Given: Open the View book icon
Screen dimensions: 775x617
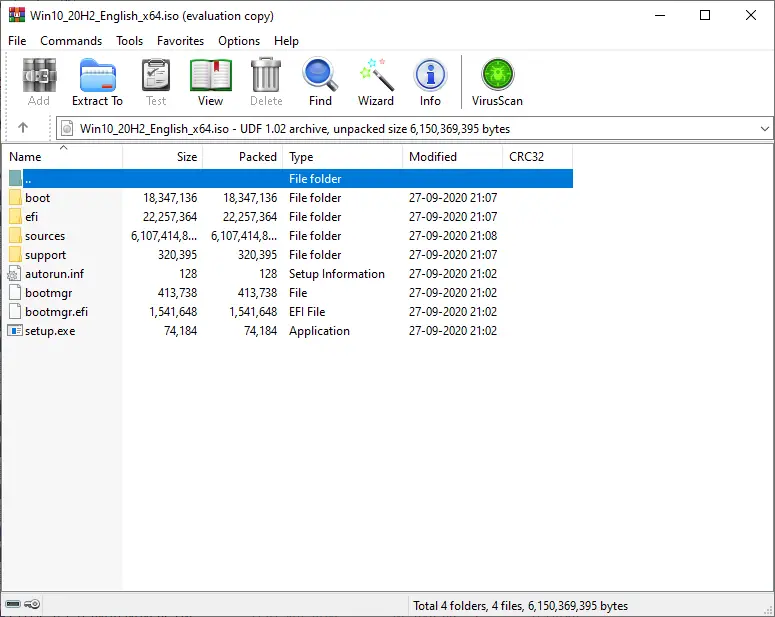Looking at the screenshot, I should click(211, 75).
